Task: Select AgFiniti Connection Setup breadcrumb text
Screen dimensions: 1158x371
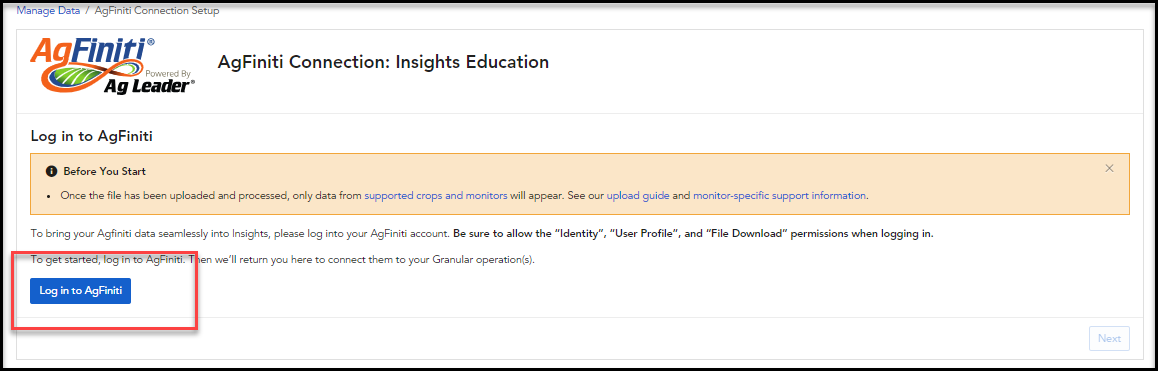Action: coord(157,11)
